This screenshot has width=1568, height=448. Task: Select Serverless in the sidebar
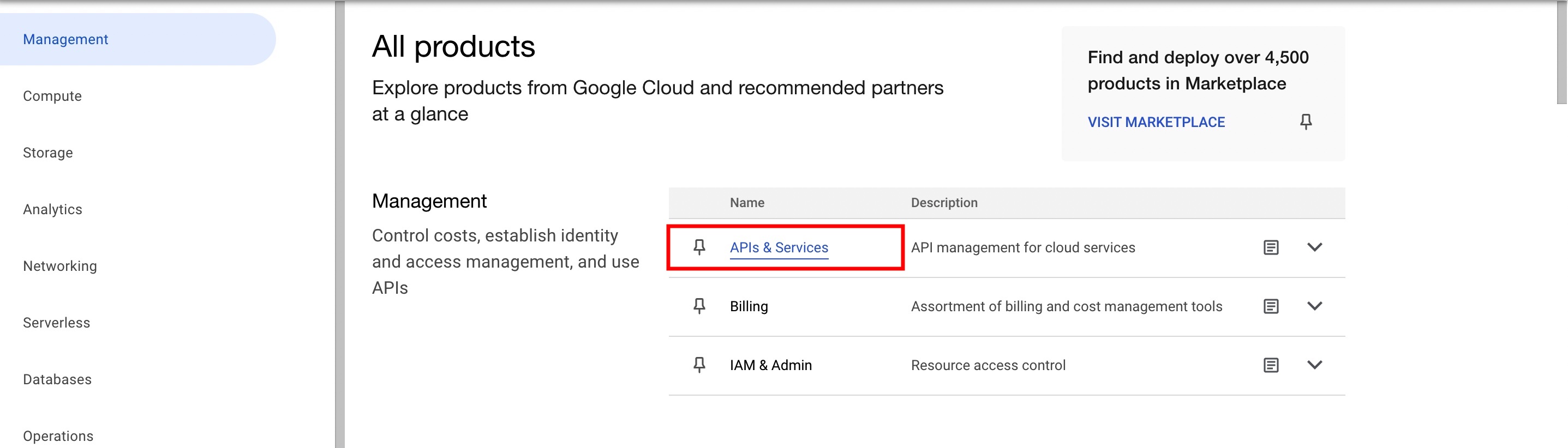[57, 323]
